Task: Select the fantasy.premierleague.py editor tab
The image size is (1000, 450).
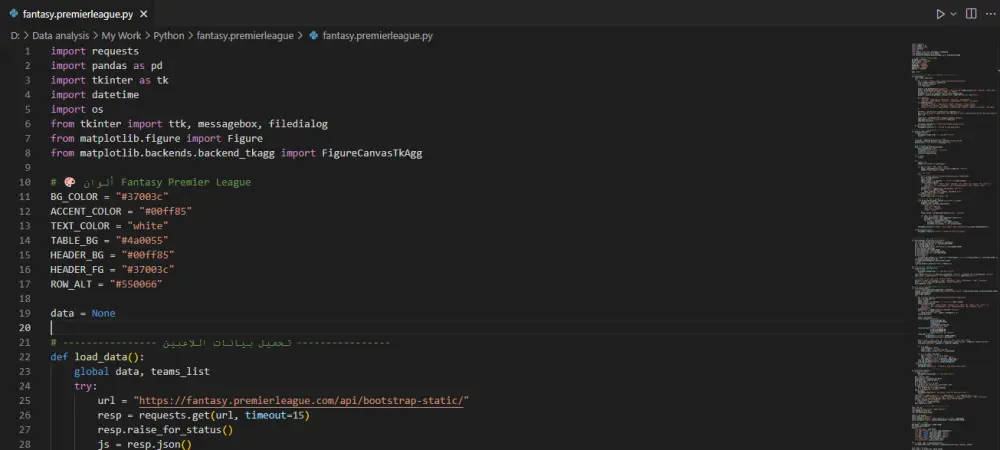Action: coord(77,13)
